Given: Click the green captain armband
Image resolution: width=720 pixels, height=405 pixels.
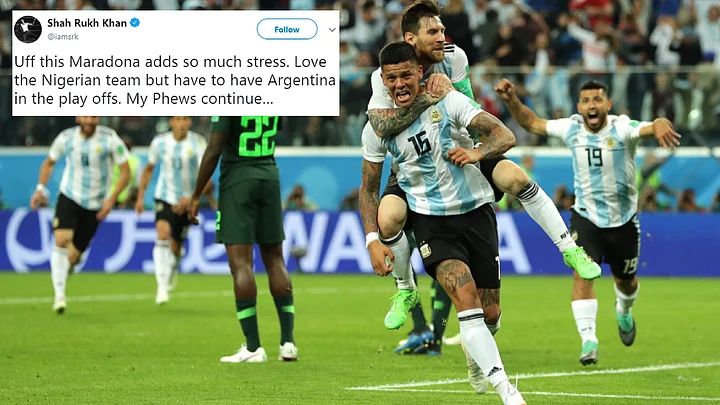Looking at the screenshot, I should tap(464, 86).
